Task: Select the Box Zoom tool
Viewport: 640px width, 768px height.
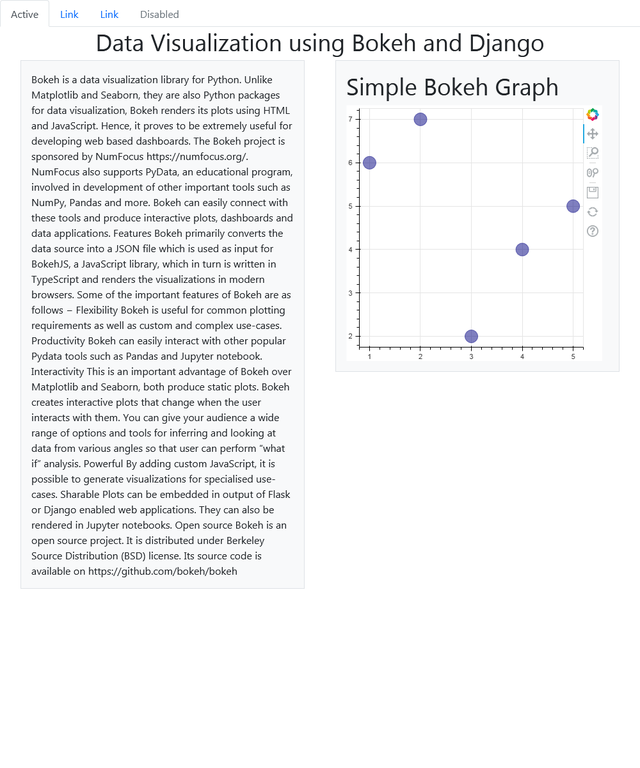Action: pyautogui.click(x=592, y=153)
